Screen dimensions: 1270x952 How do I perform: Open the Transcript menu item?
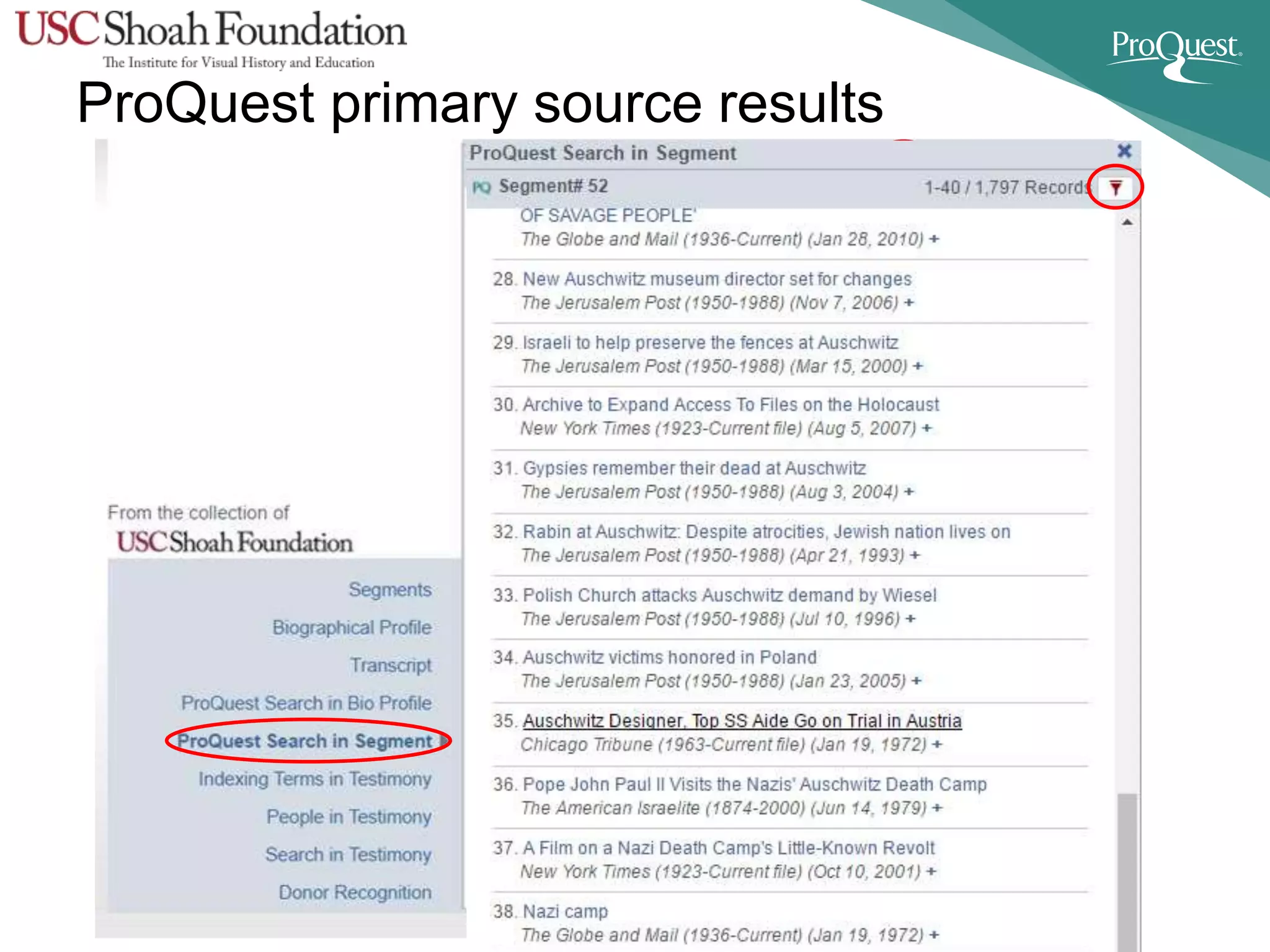391,665
